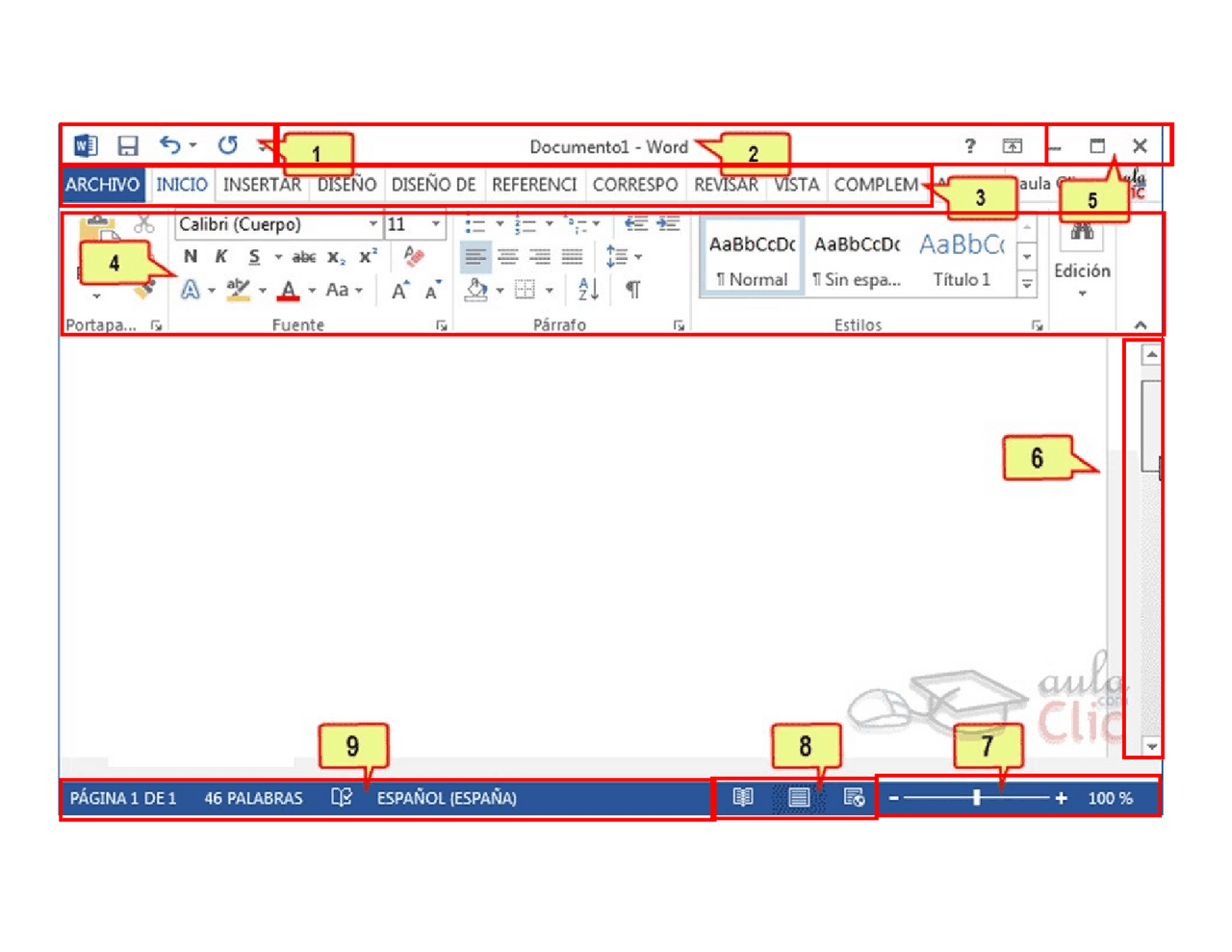Switch to the INSERTAR ribbon tab
The height and width of the screenshot is (952, 1232).
coord(261,184)
